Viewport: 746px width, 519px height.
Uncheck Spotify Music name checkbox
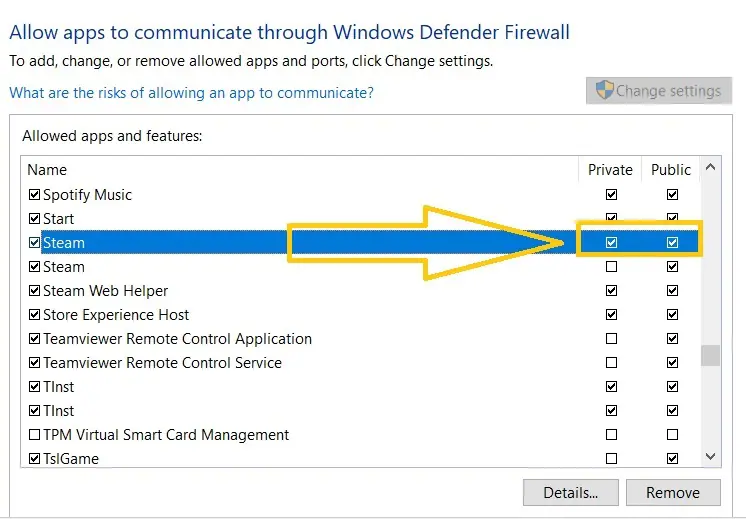point(34,194)
